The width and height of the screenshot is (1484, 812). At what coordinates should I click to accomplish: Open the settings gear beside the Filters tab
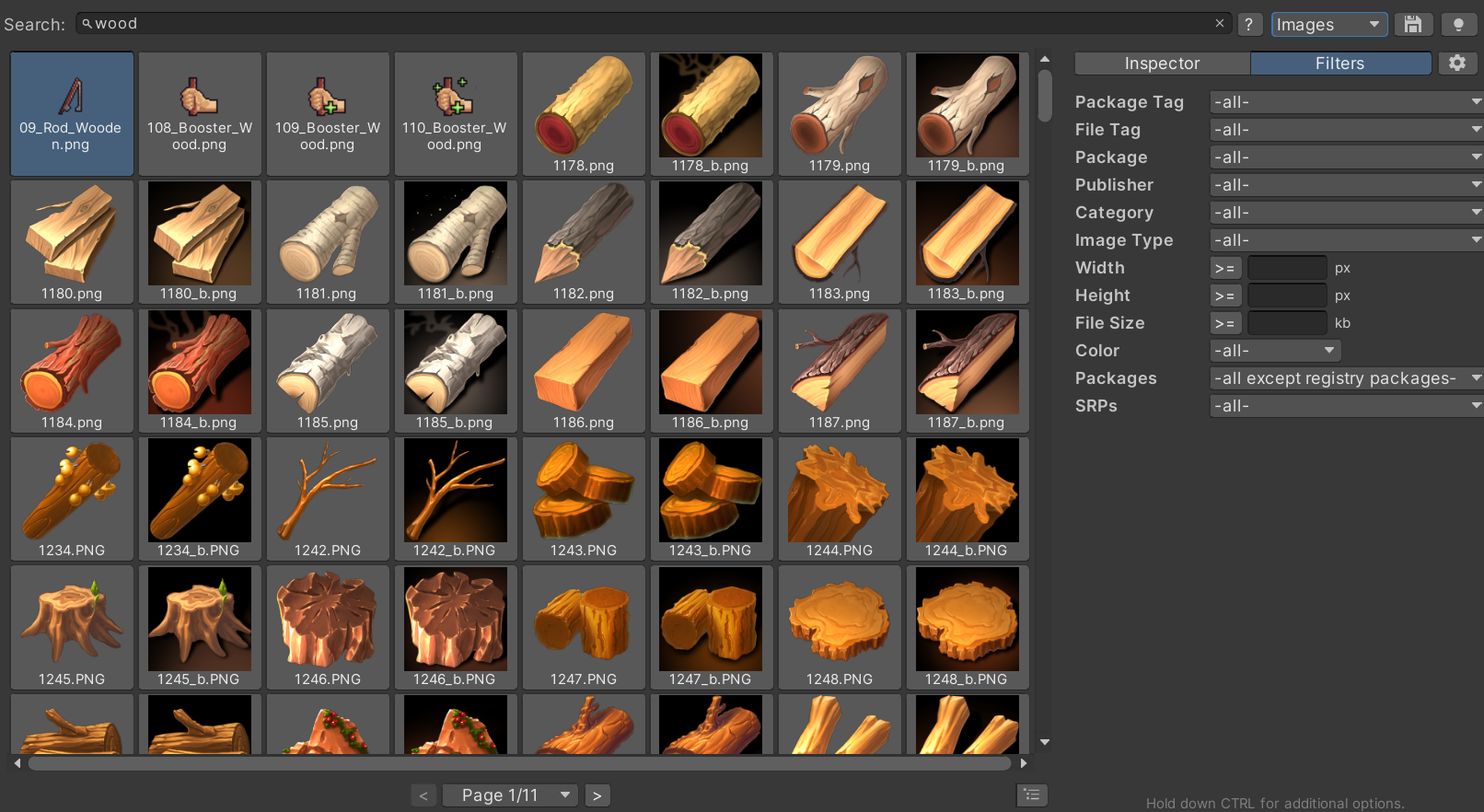tap(1457, 63)
